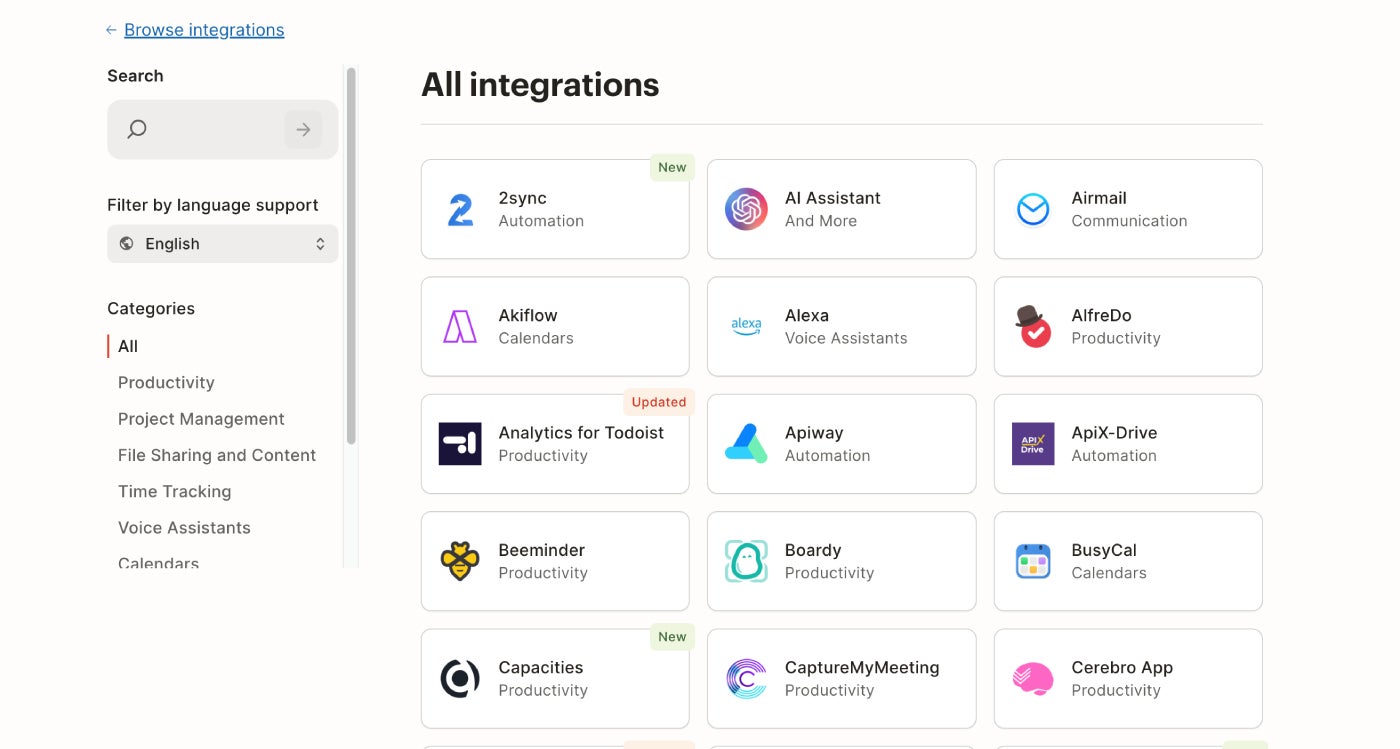Click the AlfreDo hat-and-checkmark icon
Screen dimensions: 1400x749
[1033, 326]
